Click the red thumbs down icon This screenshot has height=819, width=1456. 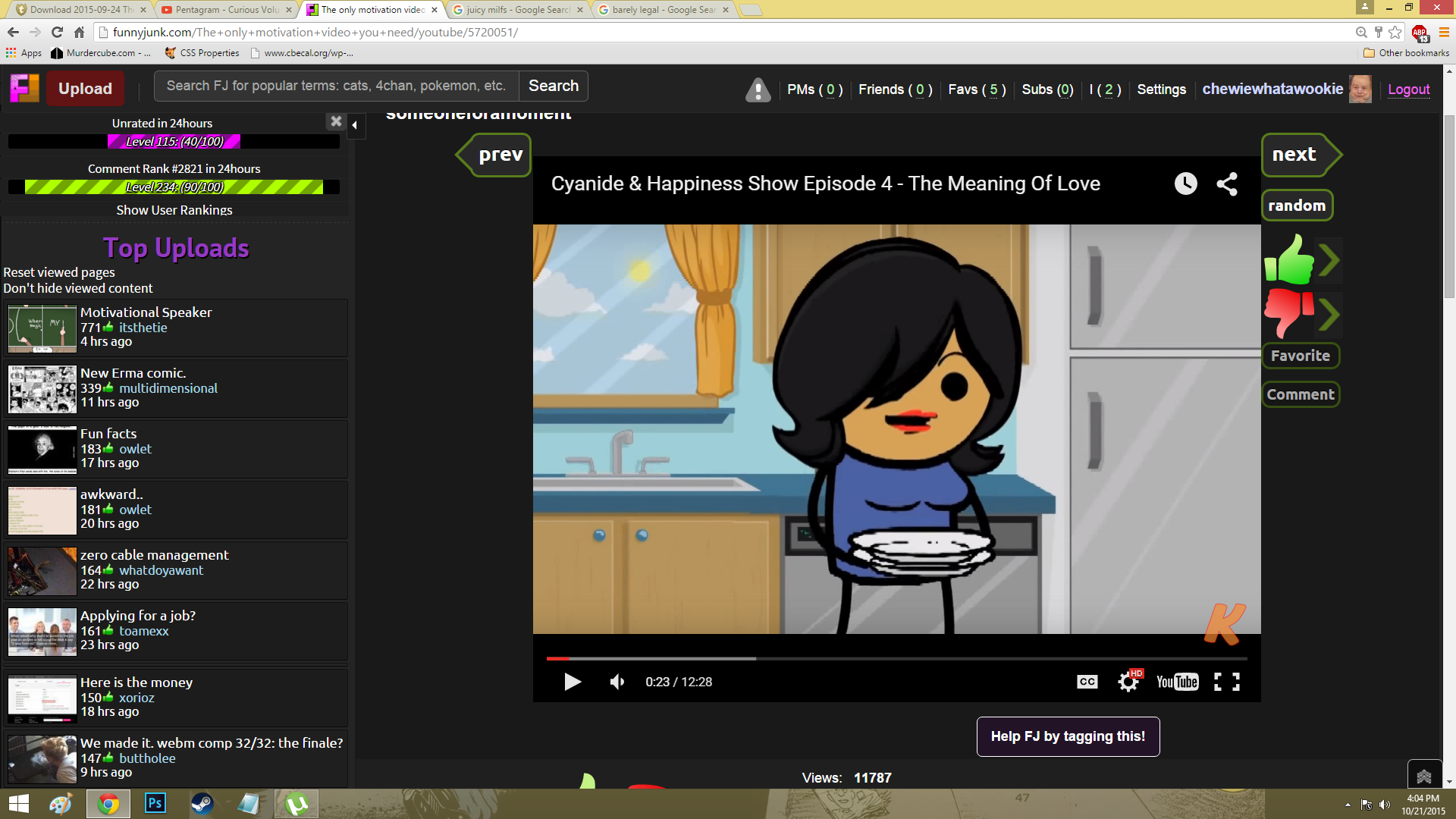pos(1288,312)
